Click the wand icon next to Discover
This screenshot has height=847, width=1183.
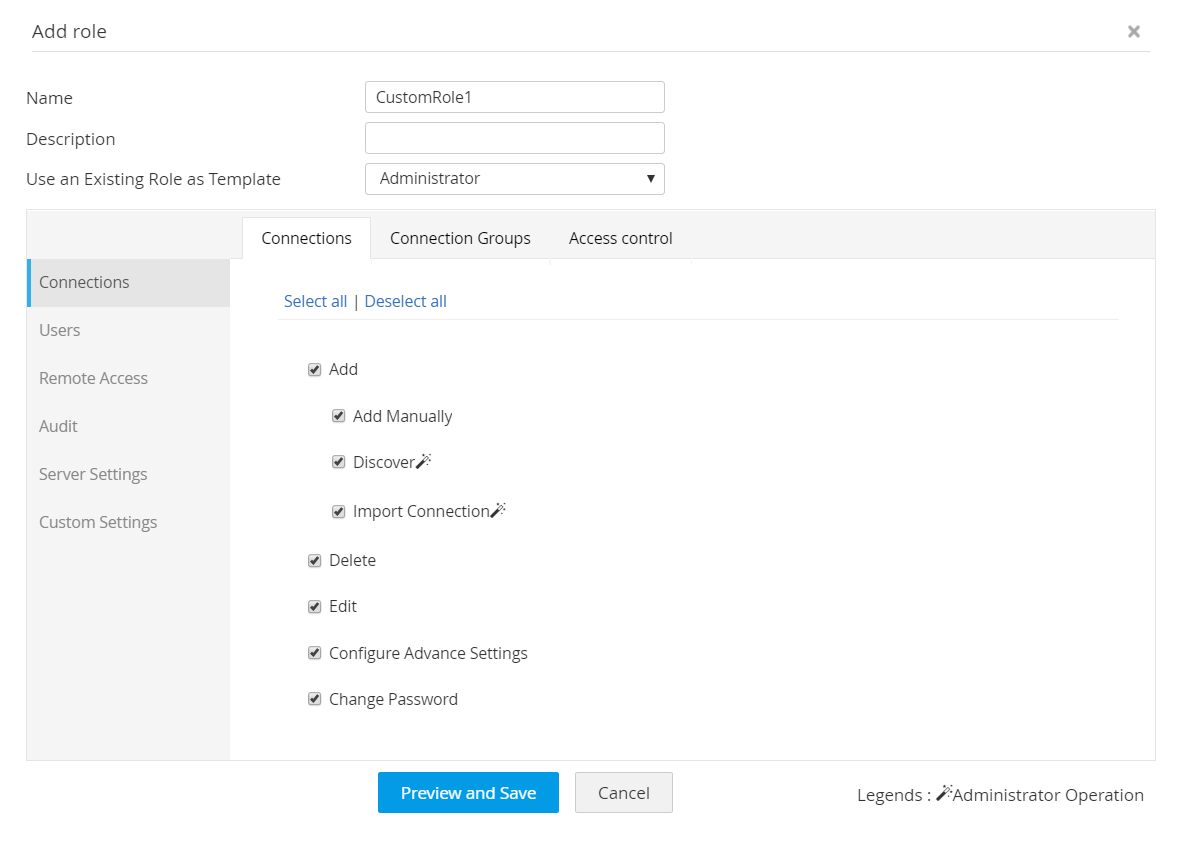tap(423, 459)
